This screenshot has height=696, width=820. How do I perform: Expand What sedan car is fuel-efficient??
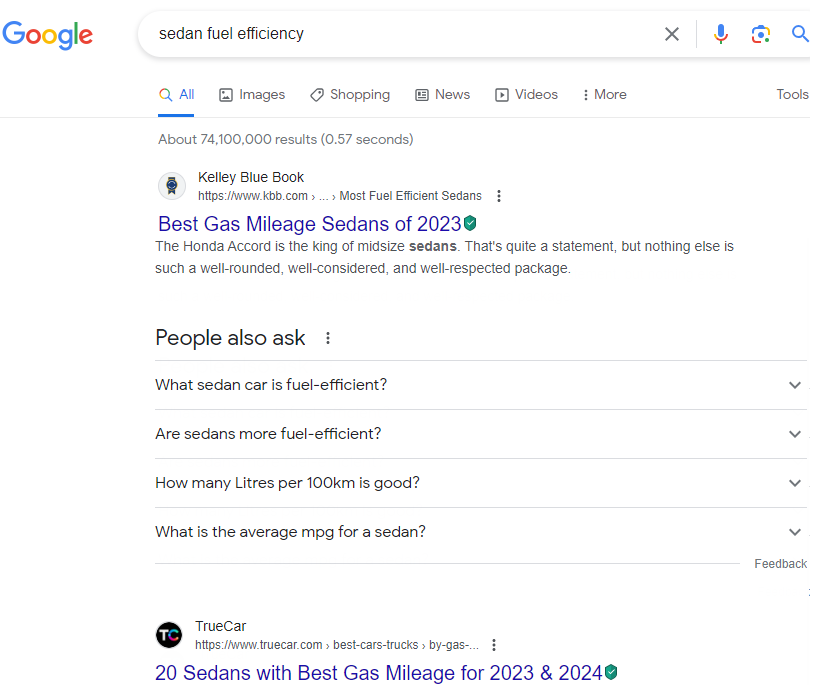[481, 385]
